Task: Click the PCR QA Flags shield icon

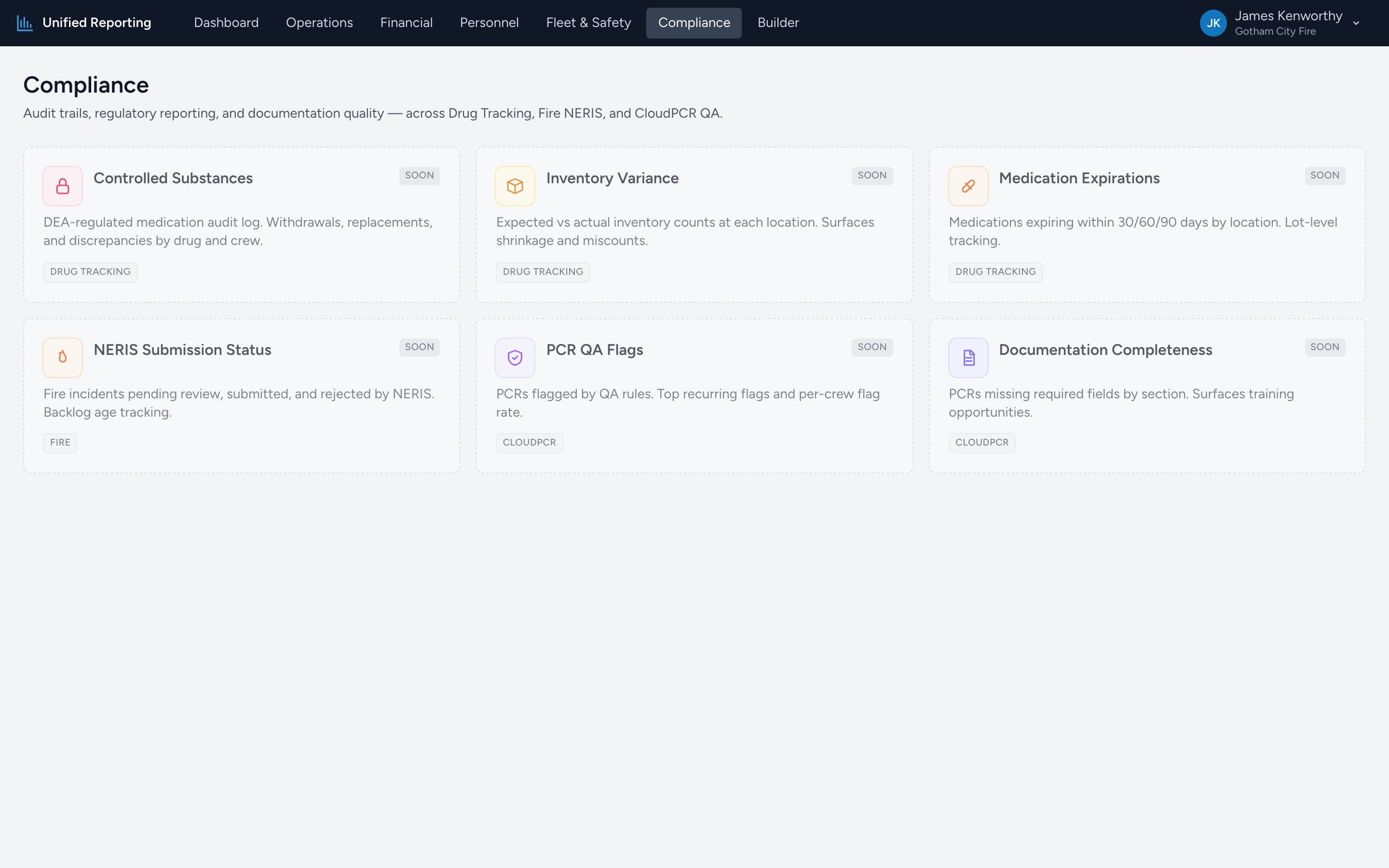Action: (x=515, y=358)
